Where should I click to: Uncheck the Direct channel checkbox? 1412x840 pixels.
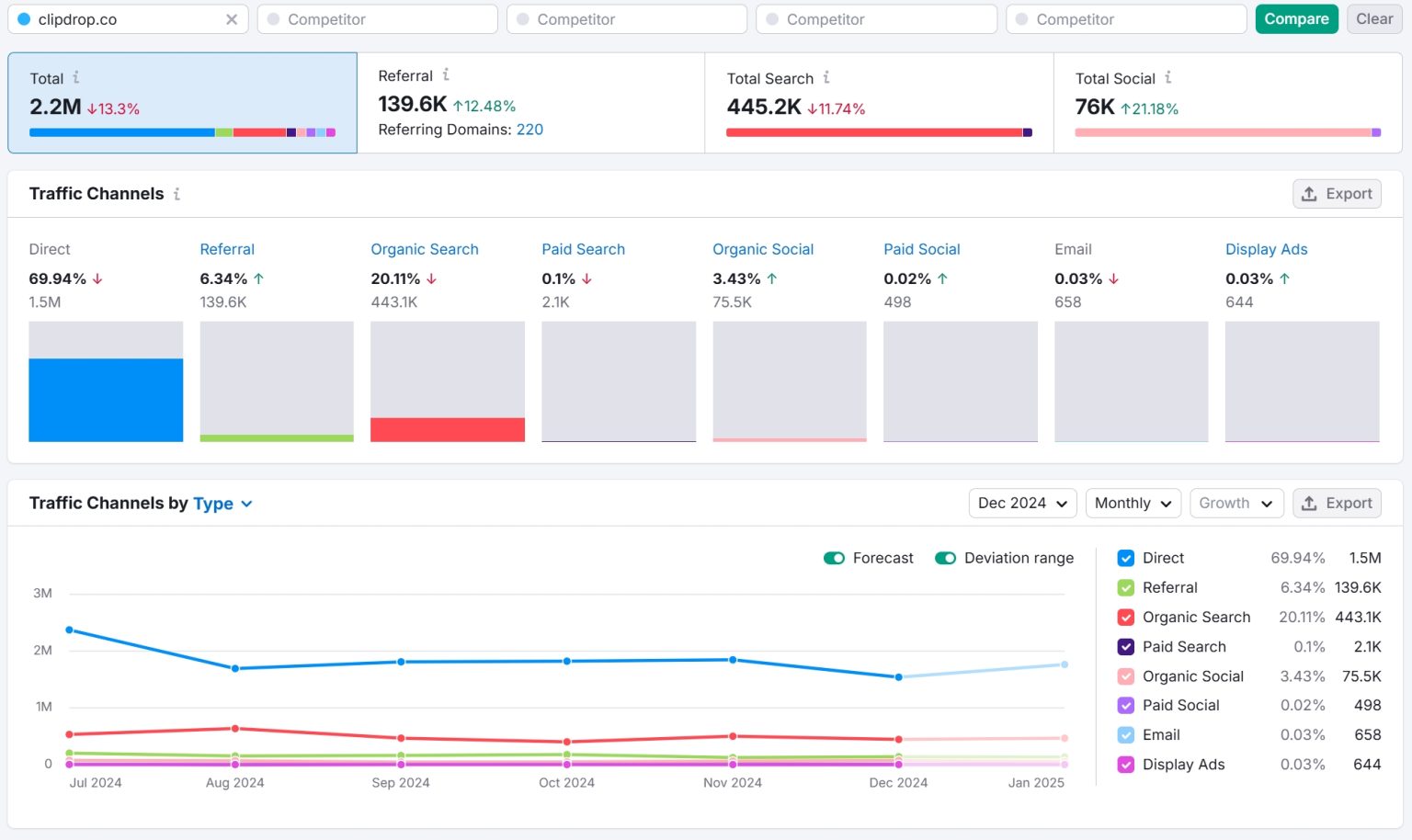[x=1126, y=558]
